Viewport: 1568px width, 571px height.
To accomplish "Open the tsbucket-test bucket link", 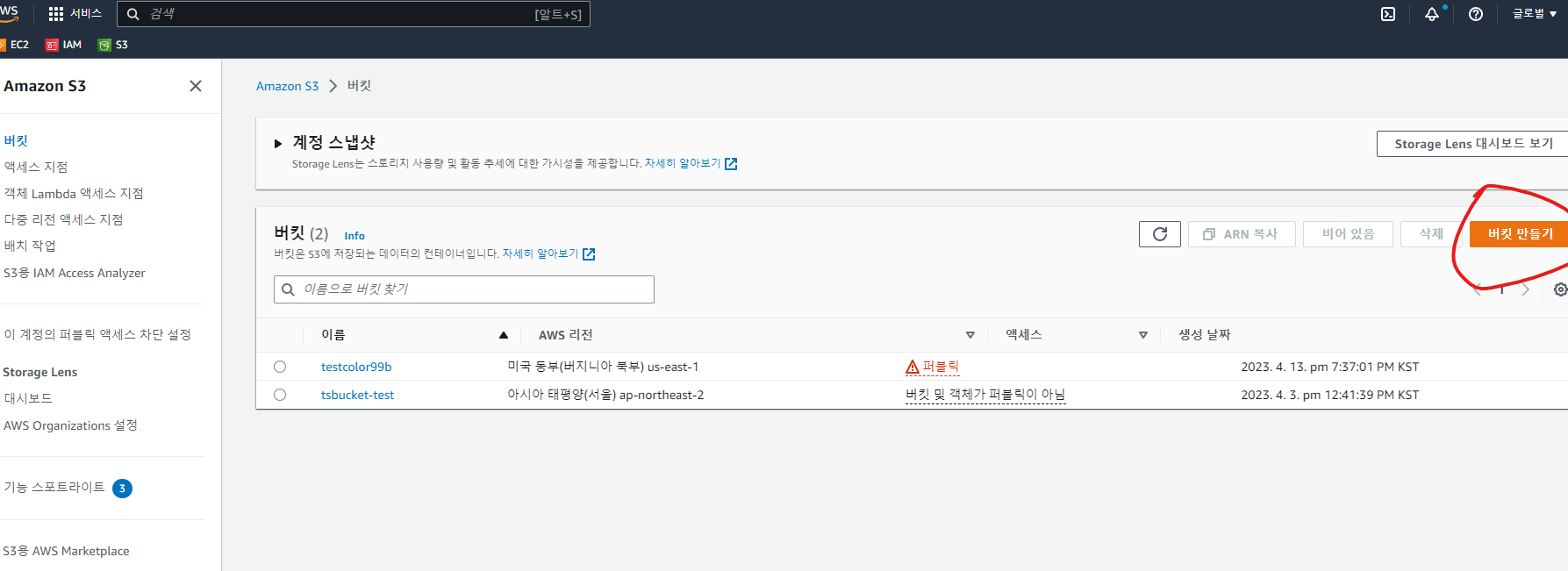I will 357,395.
